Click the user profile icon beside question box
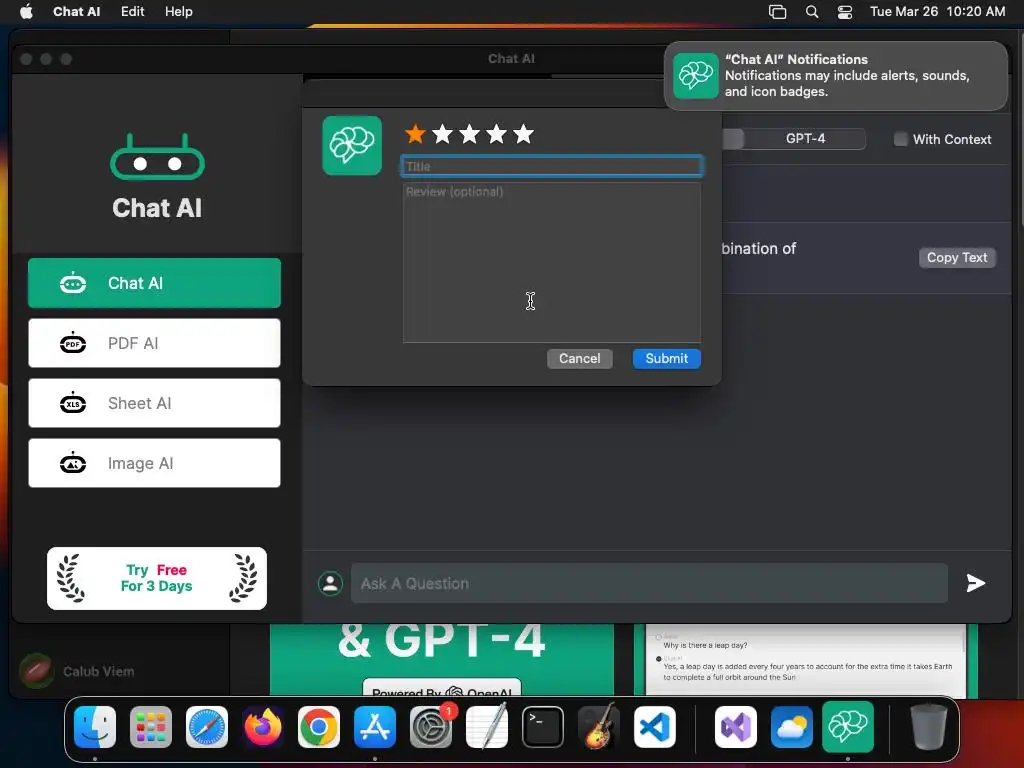Viewport: 1024px width, 768px height. [330, 583]
